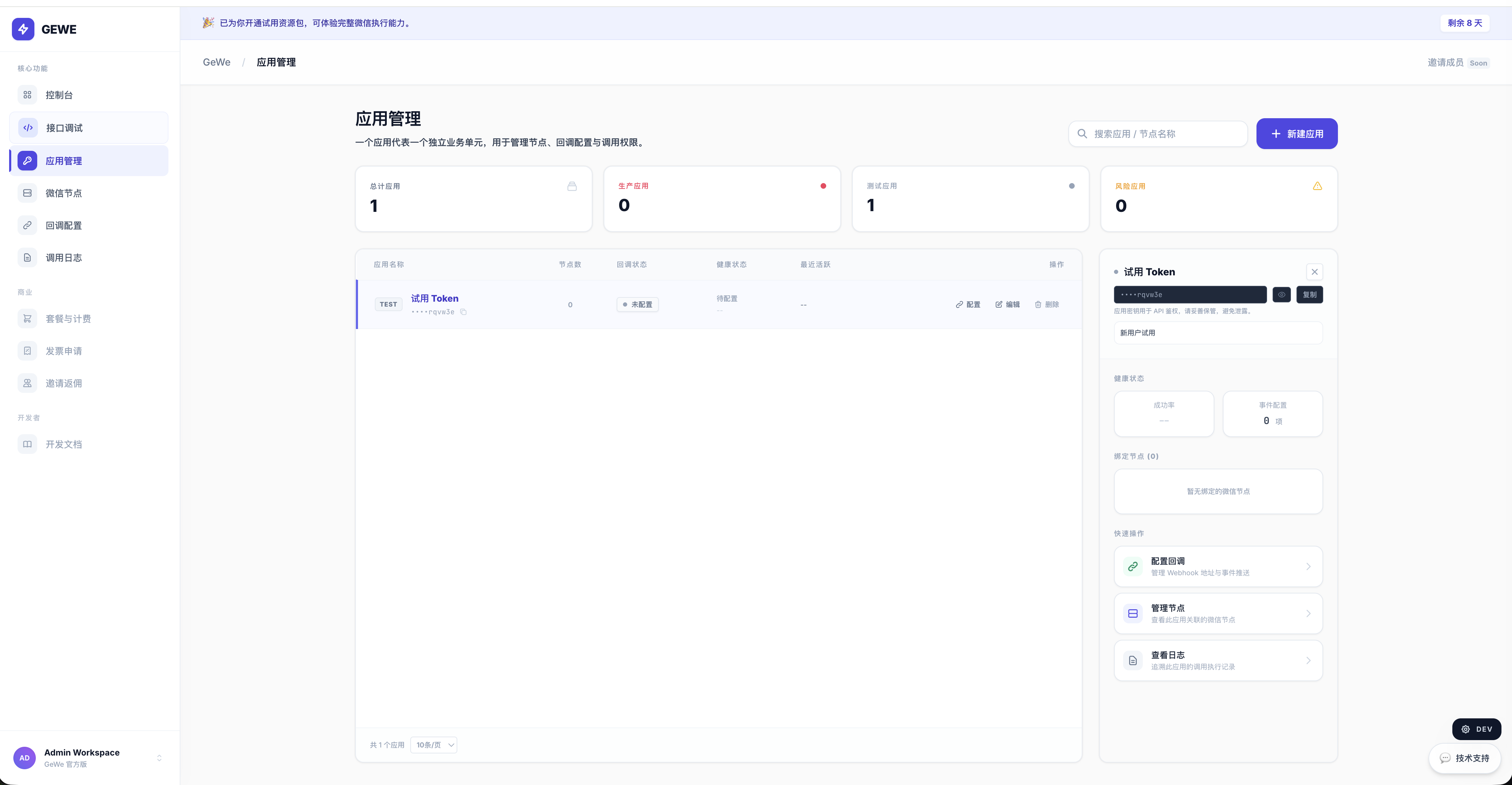Click the 事件配置 0 项 card

coord(1272,414)
